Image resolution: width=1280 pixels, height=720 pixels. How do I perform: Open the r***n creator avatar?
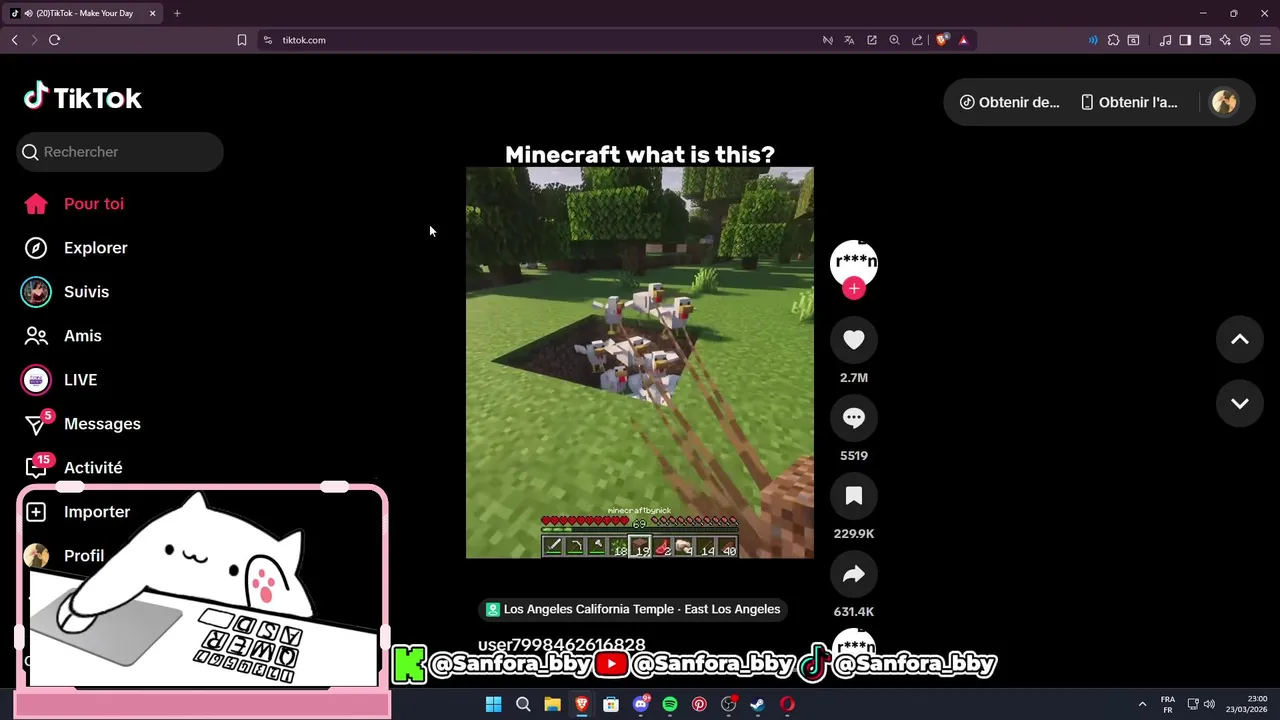point(854,262)
